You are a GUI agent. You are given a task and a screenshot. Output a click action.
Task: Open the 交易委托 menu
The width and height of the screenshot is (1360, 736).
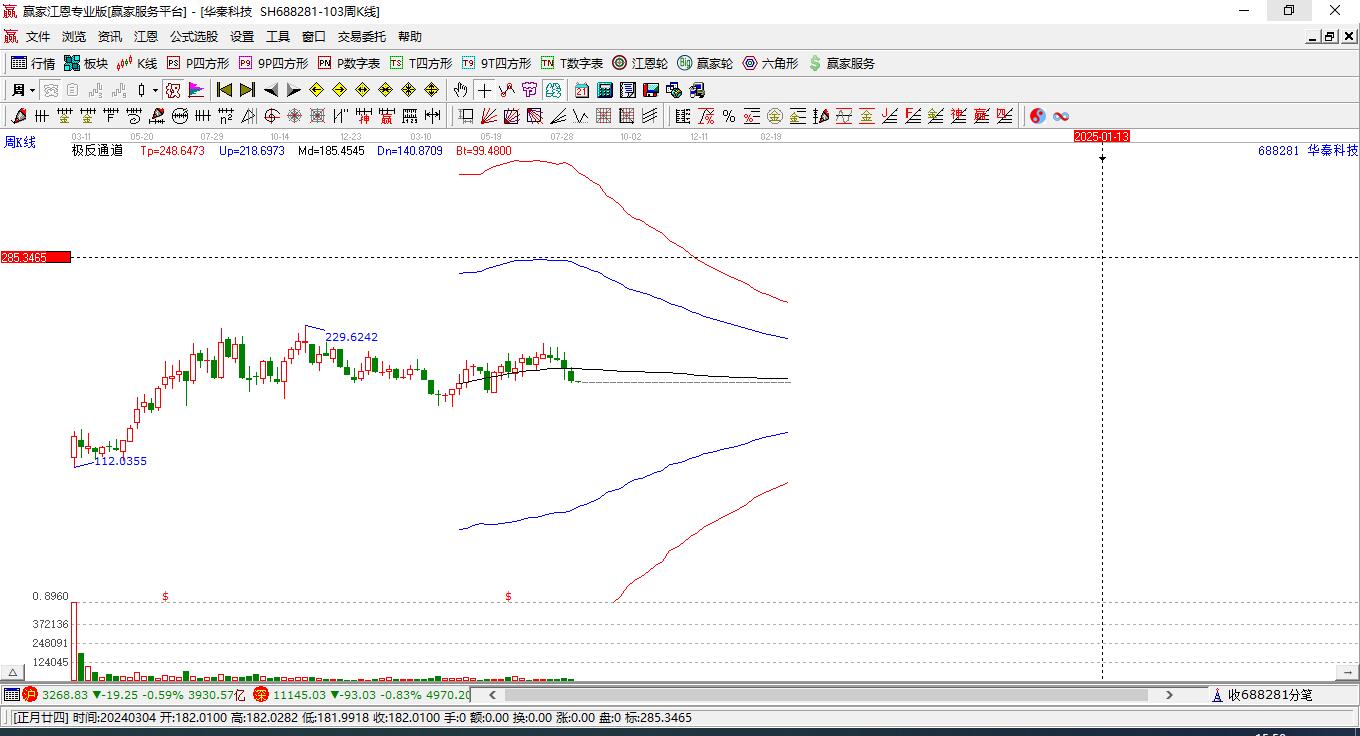(x=361, y=37)
